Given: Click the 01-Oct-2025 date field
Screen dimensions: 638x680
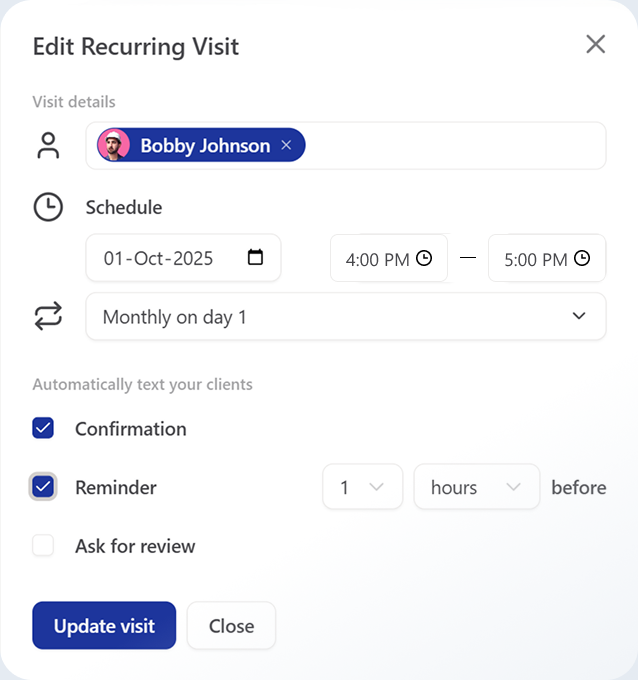Looking at the screenshot, I should coord(160,258).
